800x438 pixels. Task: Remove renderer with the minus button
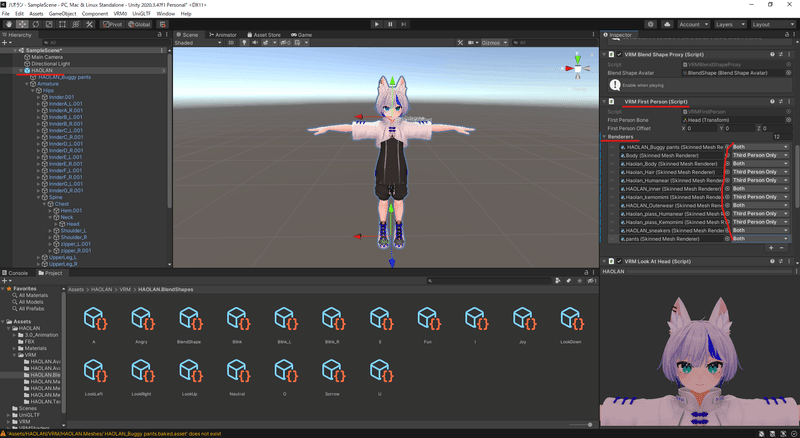781,248
